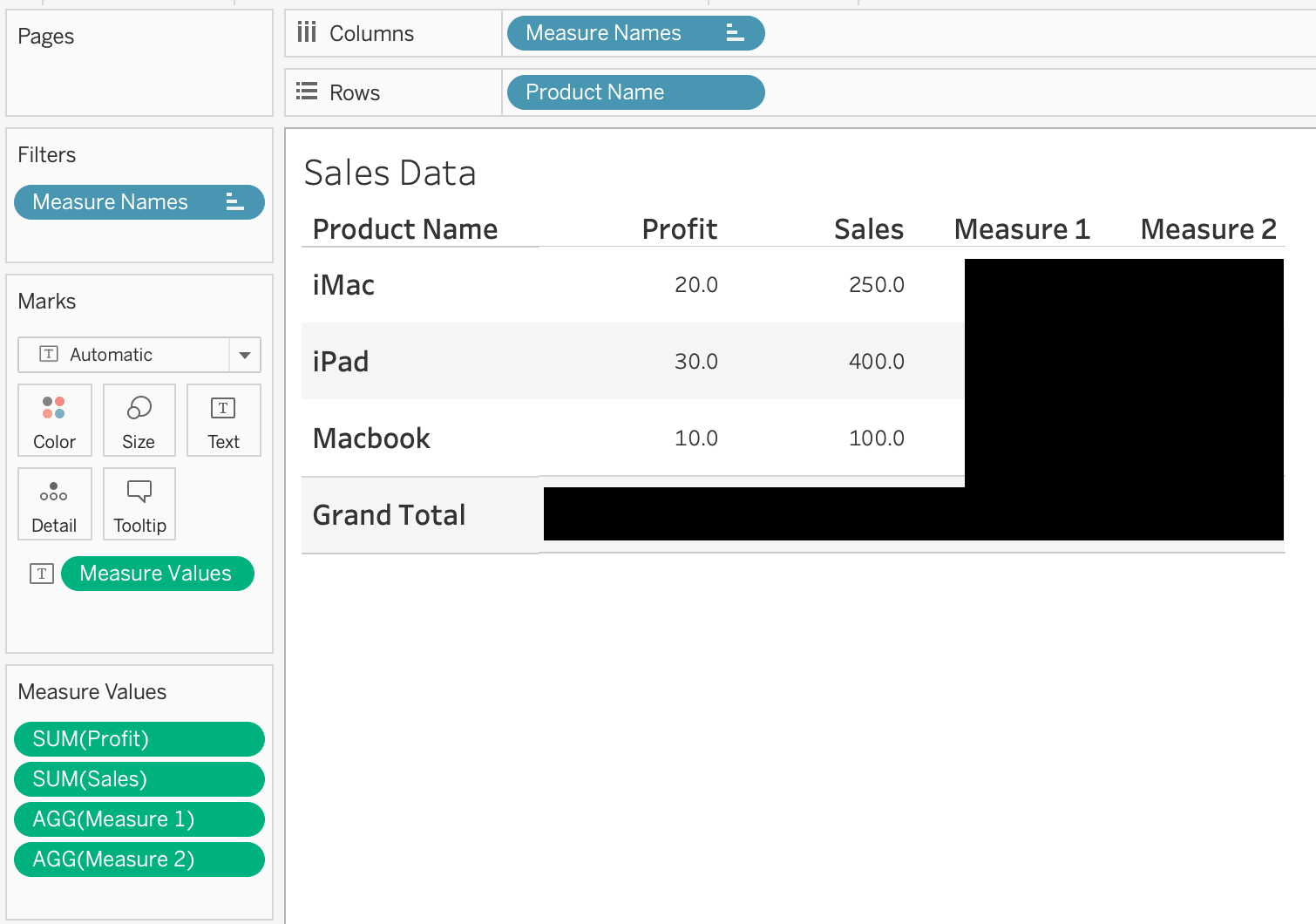This screenshot has width=1316, height=924.
Task: Click the Profit column header
Action: coord(680,229)
